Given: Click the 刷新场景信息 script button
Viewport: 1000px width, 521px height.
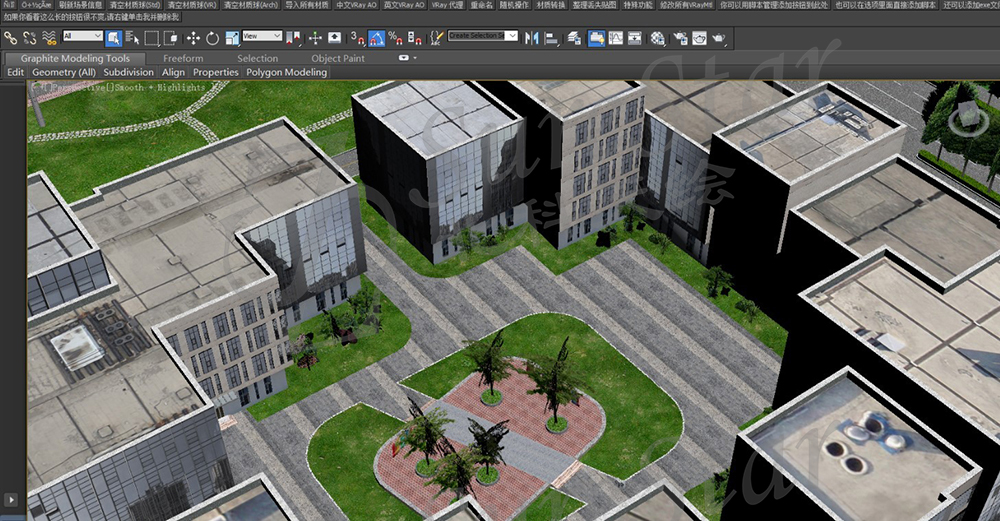Looking at the screenshot, I should click(80, 4).
